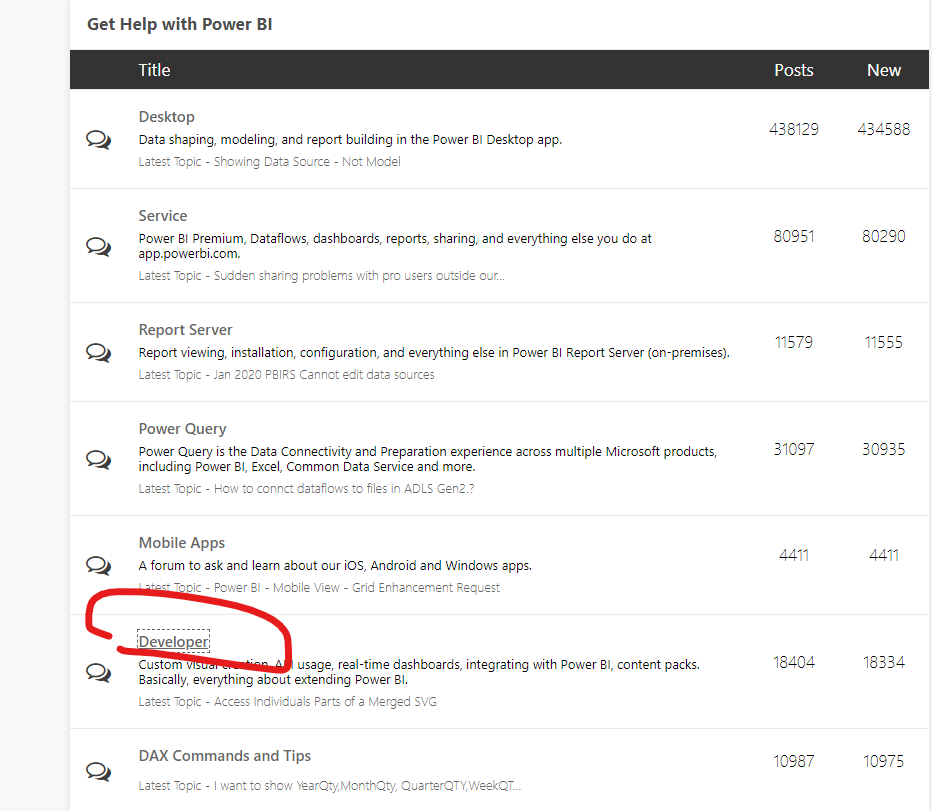This screenshot has height=811, width=932.
Task: Open topic about YearQty, MonthQty, QuarterQTY
Action: tap(367, 785)
